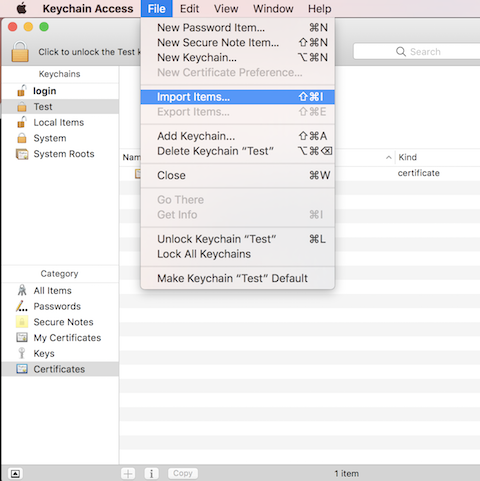The height and width of the screenshot is (481, 480).
Task: Click the Name column header
Action: [x=131, y=157]
